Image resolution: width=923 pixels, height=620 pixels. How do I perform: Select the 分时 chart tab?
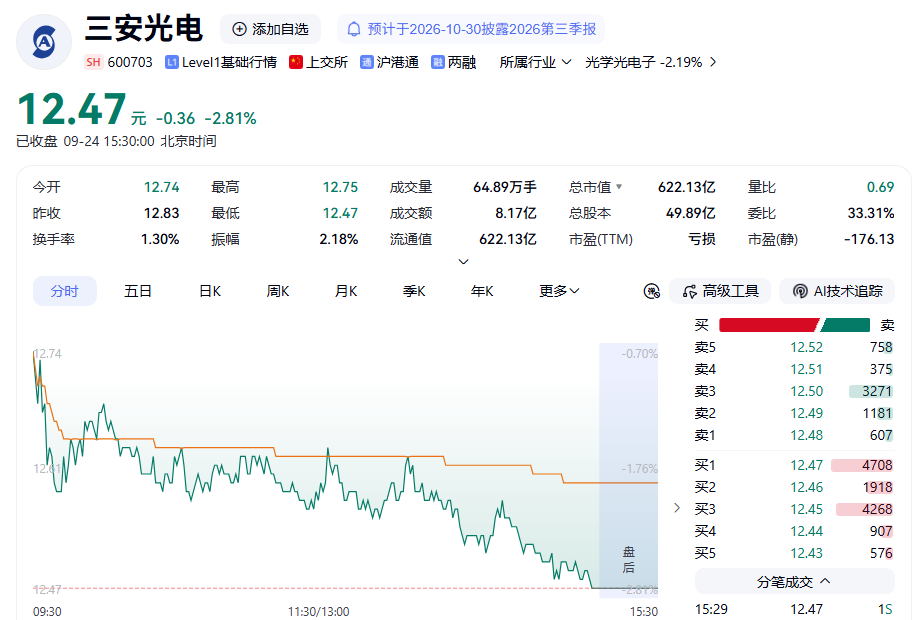click(x=65, y=291)
